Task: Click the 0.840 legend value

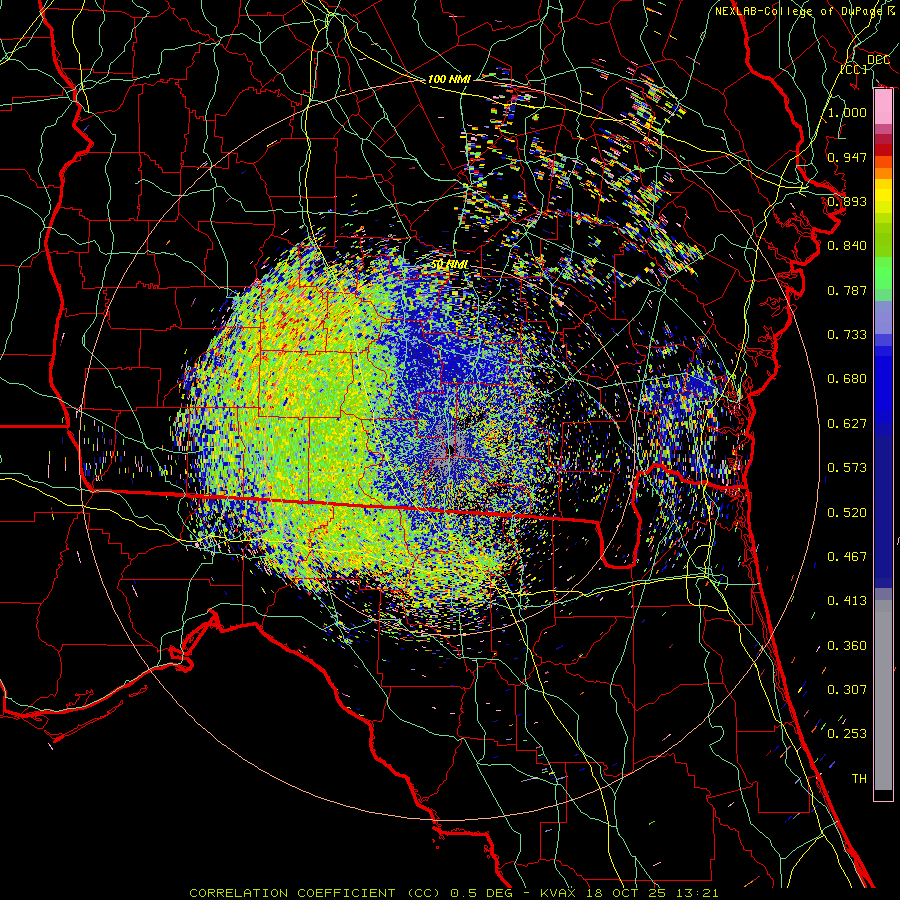Action: tap(847, 246)
